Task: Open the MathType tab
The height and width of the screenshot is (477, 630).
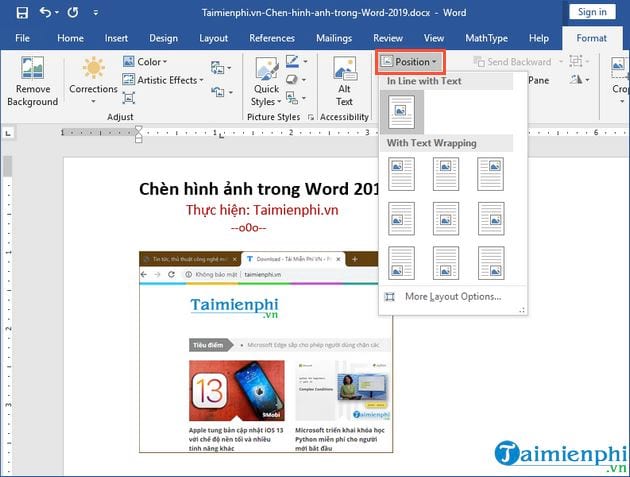Action: (487, 38)
